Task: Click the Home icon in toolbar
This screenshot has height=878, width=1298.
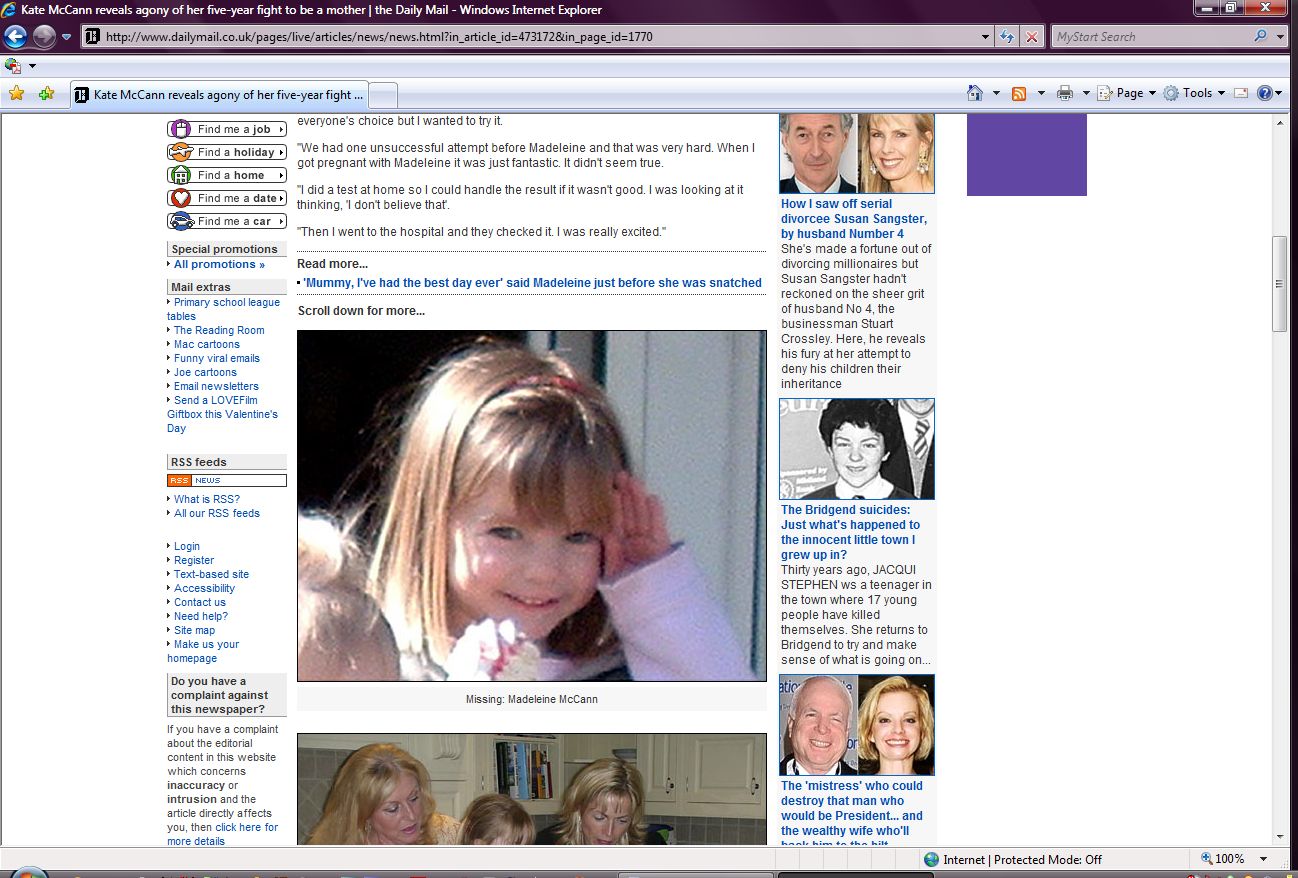Action: pyautogui.click(x=975, y=93)
